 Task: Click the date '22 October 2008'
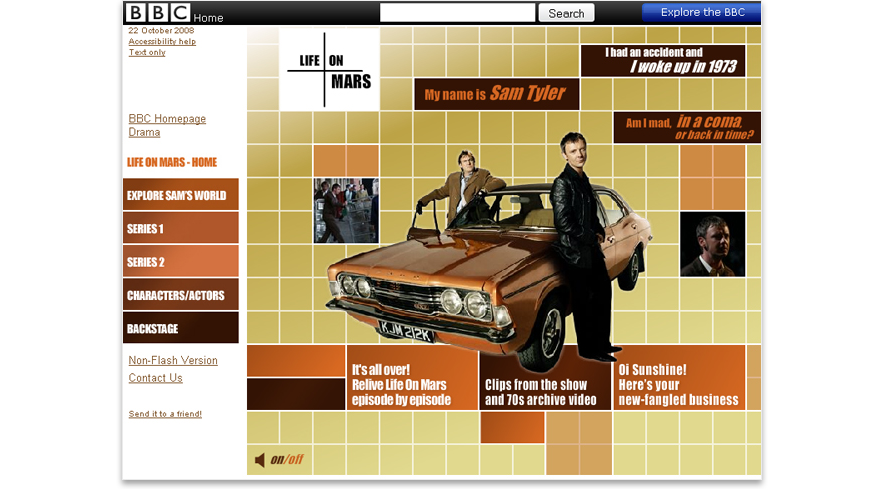[161, 30]
